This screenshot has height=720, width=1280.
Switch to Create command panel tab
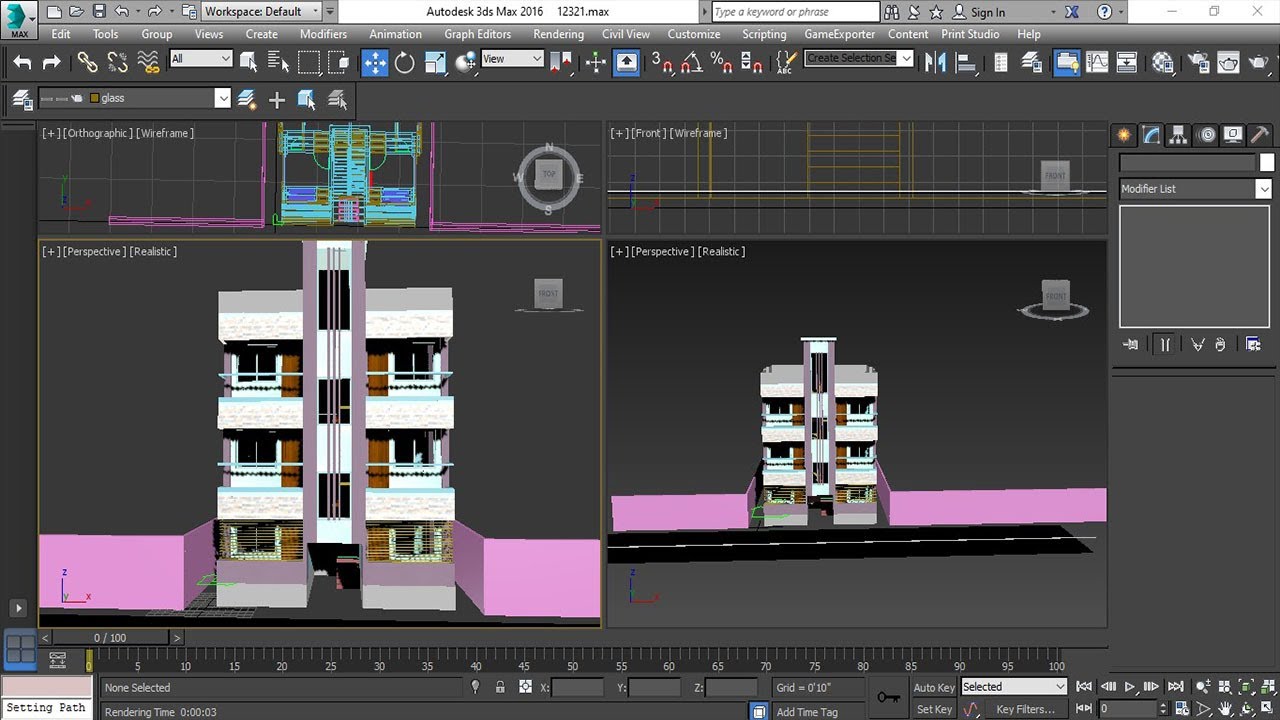1125,135
